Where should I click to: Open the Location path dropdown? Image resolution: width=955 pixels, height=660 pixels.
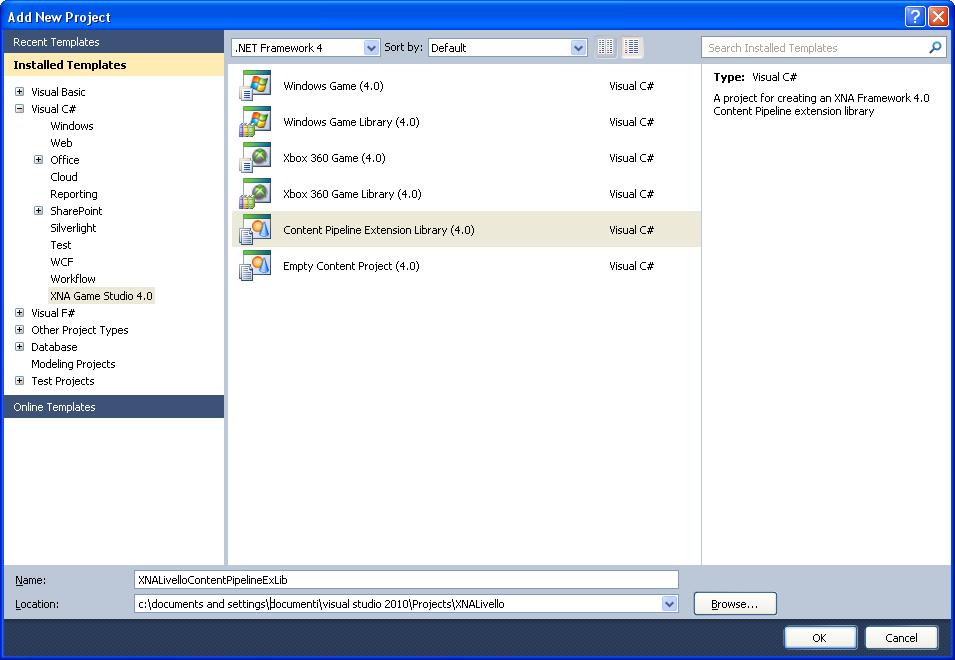coord(669,604)
